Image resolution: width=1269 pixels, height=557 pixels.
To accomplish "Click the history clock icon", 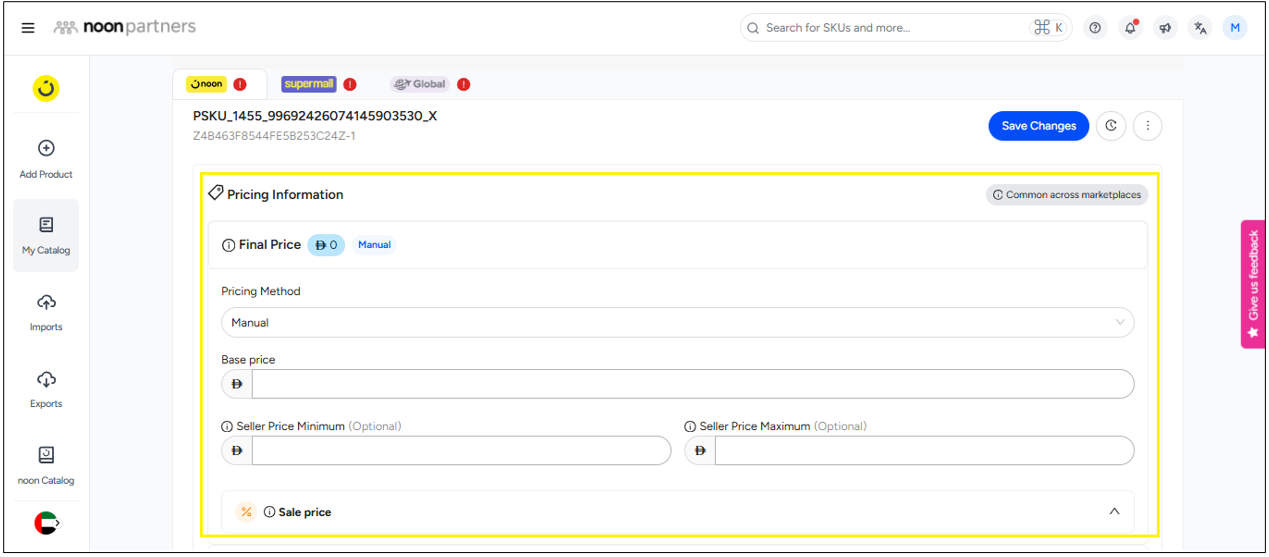I will pos(1111,126).
